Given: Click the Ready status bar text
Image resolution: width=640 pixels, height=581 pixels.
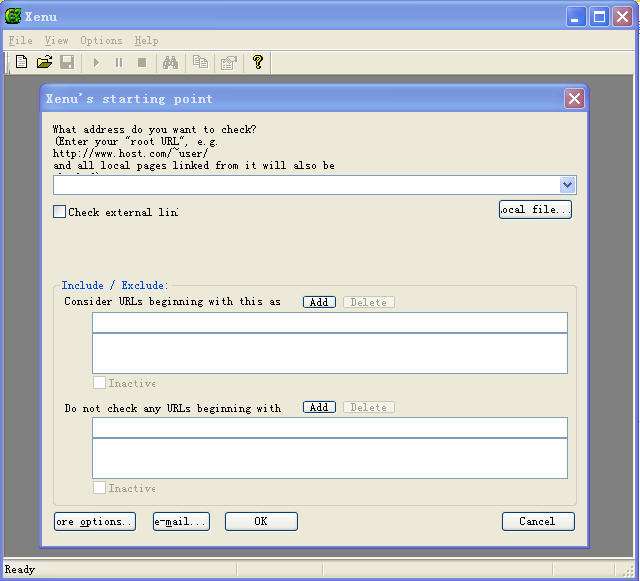Looking at the screenshot, I should point(20,569).
